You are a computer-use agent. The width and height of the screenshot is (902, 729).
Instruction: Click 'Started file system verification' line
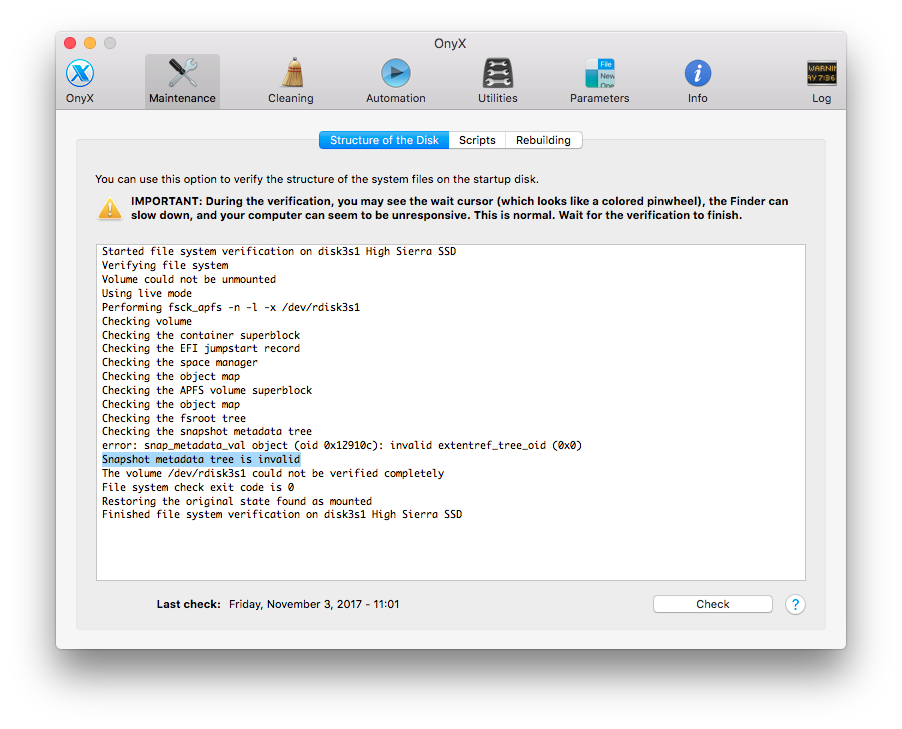coord(279,251)
